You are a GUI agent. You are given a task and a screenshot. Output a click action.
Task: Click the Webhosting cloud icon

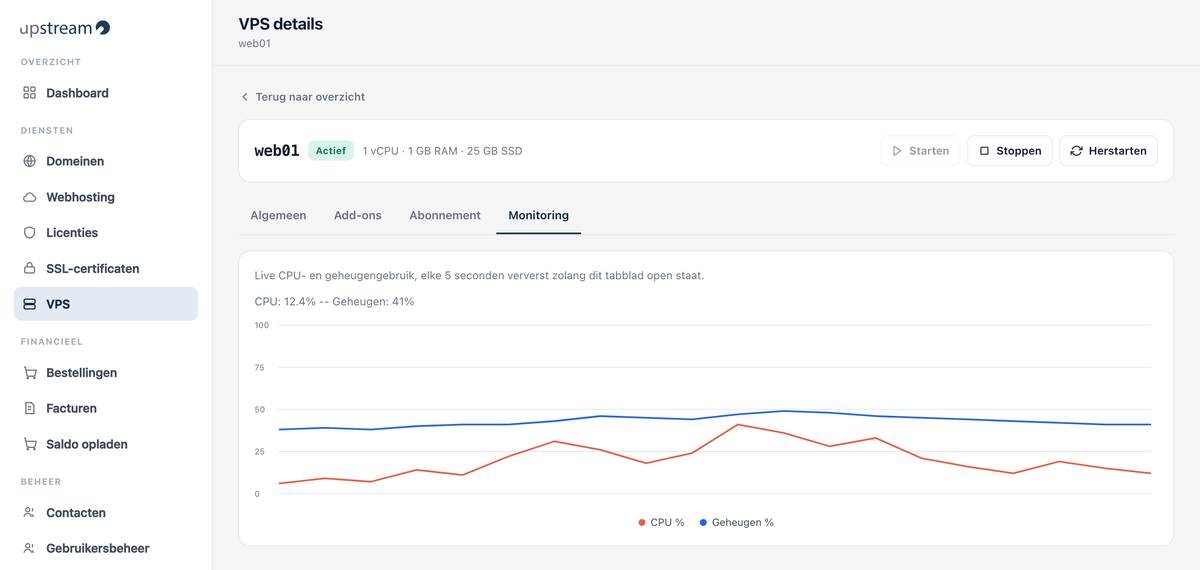tap(29, 197)
